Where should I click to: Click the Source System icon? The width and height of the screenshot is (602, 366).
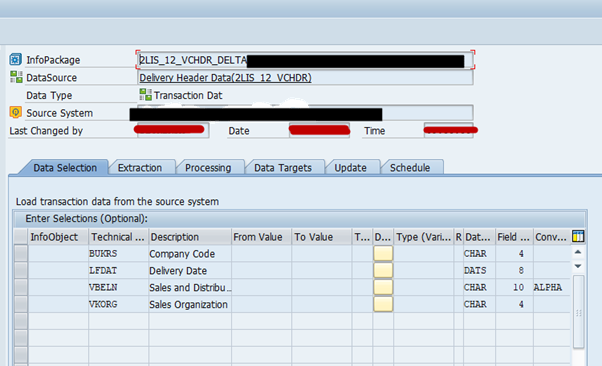click(x=15, y=112)
